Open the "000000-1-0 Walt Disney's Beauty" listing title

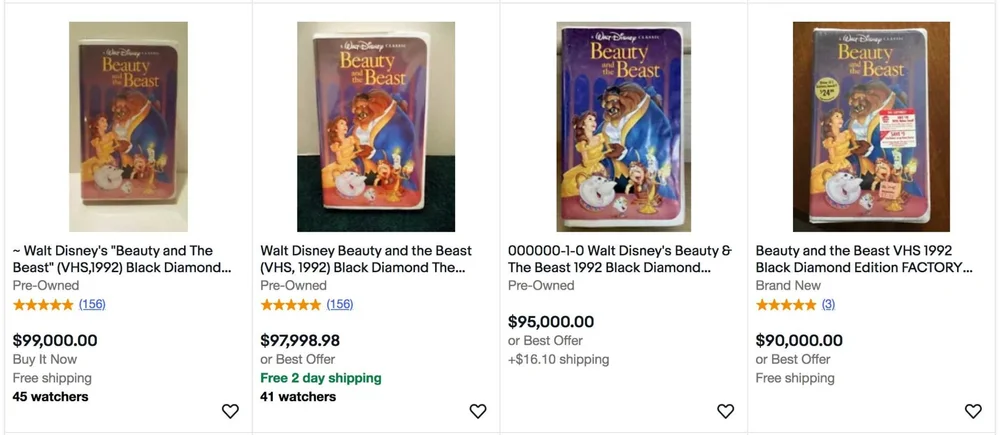(619, 259)
